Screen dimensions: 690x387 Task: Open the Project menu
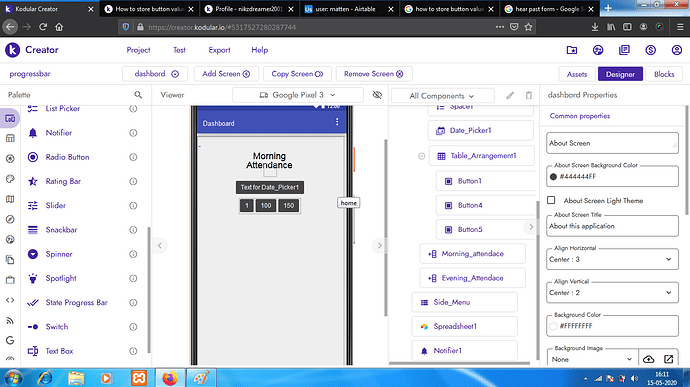(x=138, y=50)
